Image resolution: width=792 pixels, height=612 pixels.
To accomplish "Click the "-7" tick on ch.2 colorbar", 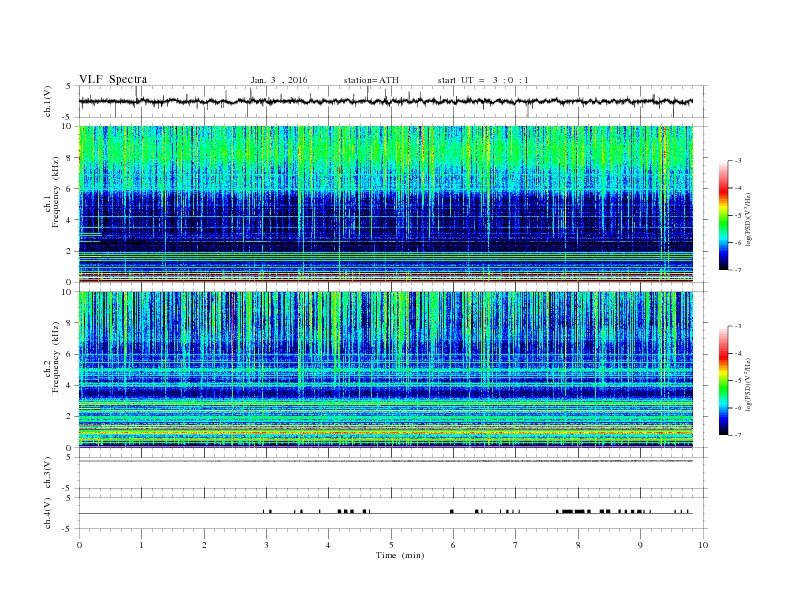I will click(737, 435).
